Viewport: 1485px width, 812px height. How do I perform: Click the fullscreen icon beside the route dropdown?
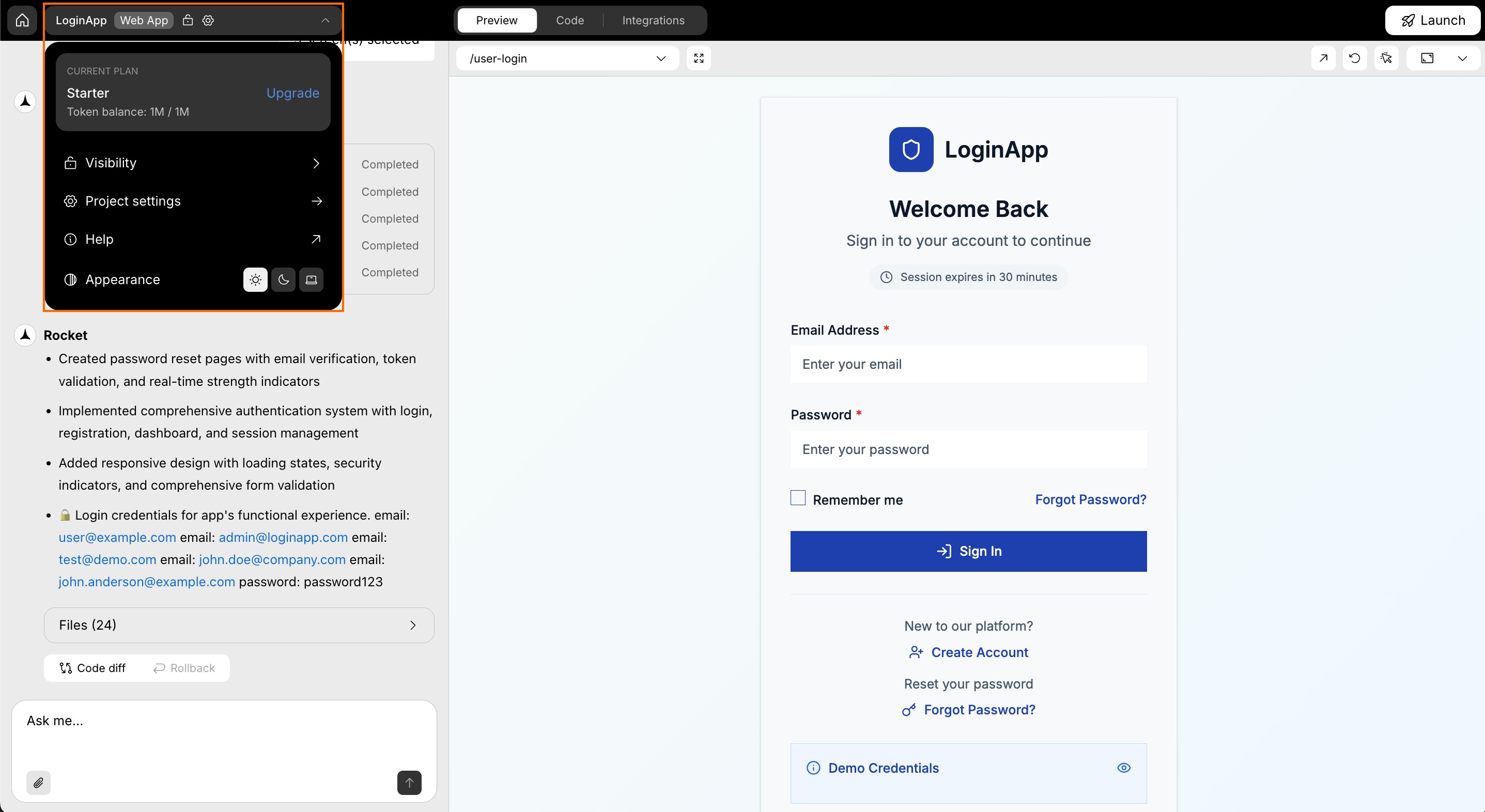point(699,58)
